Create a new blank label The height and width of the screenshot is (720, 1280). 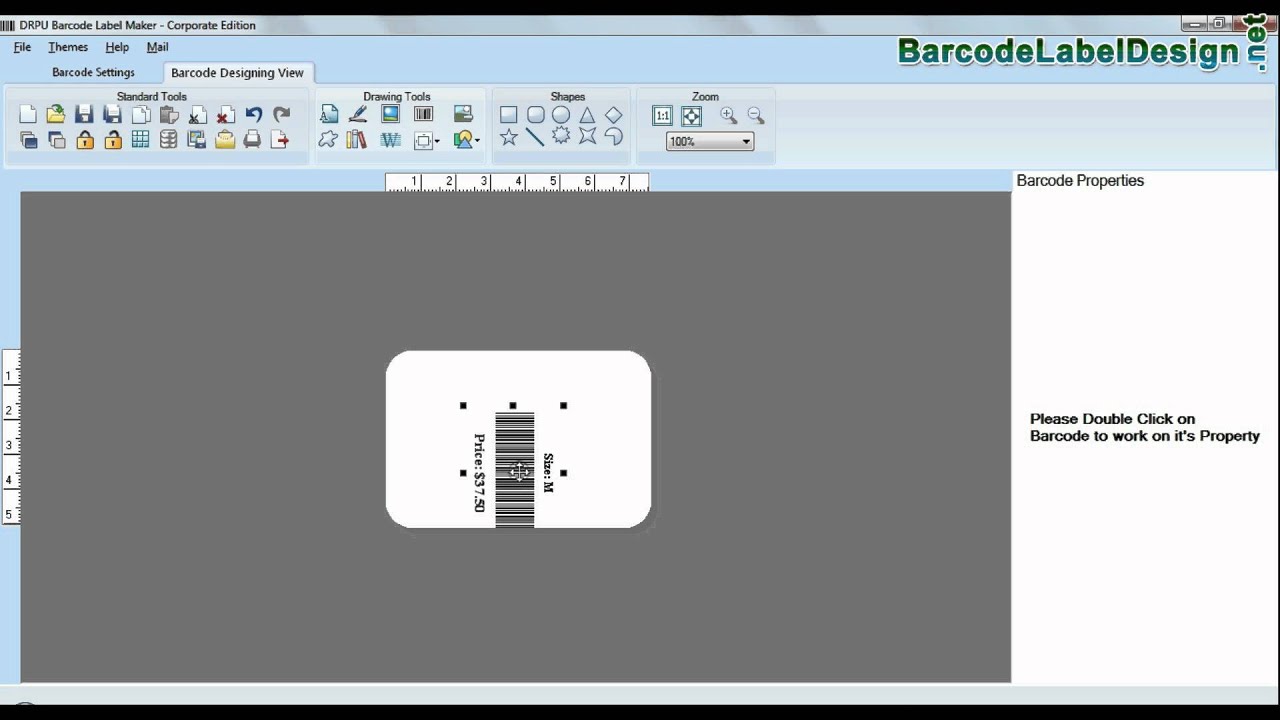pos(28,115)
